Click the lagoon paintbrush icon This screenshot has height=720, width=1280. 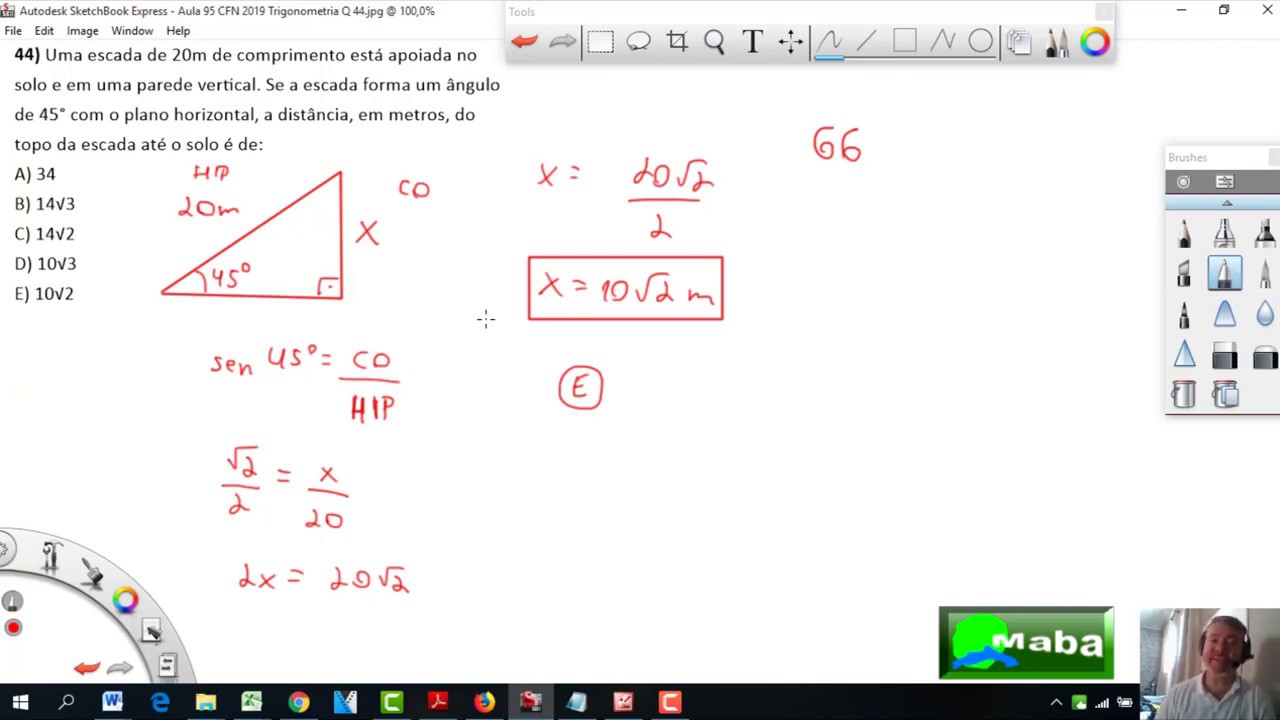(92, 572)
